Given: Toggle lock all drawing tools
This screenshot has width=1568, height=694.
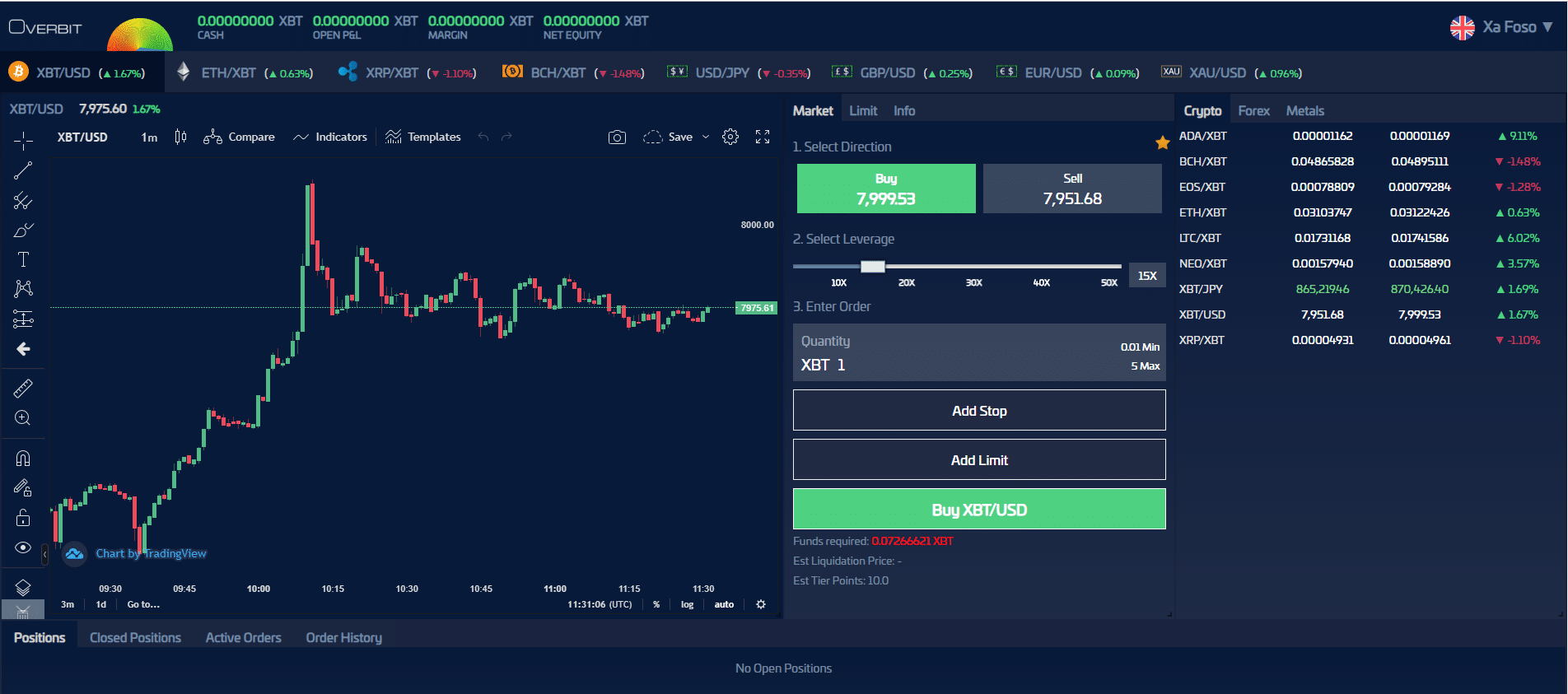Looking at the screenshot, I should click(23, 517).
